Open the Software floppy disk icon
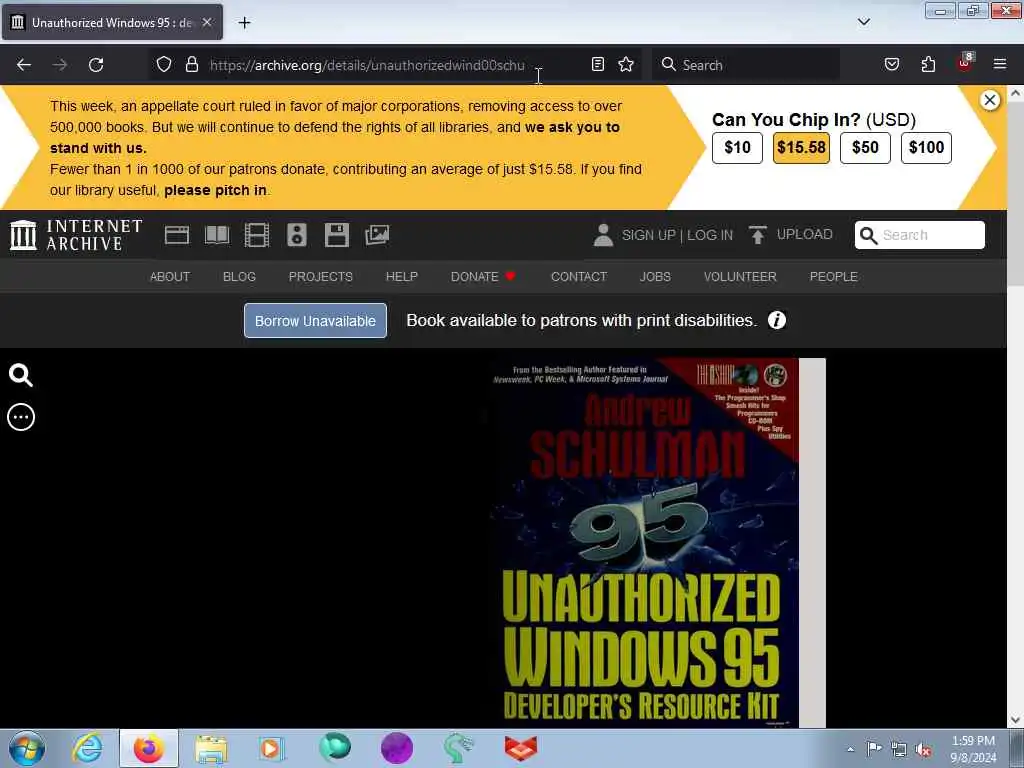This screenshot has width=1024, height=768. click(336, 235)
